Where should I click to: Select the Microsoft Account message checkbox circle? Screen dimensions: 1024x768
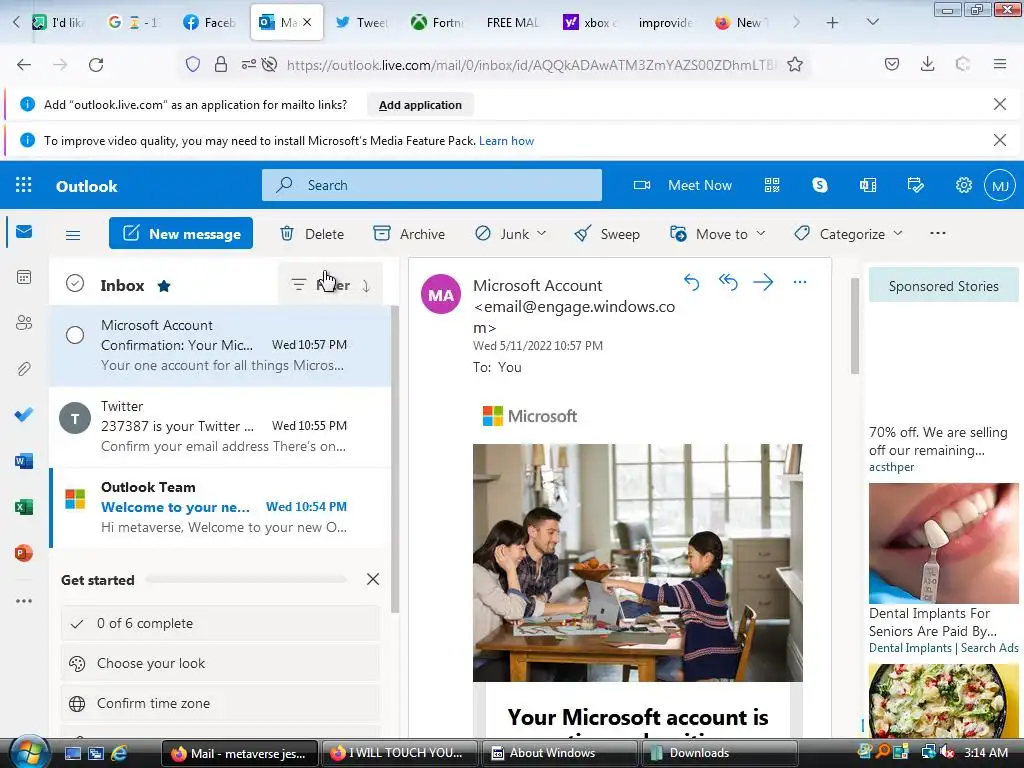pos(75,335)
